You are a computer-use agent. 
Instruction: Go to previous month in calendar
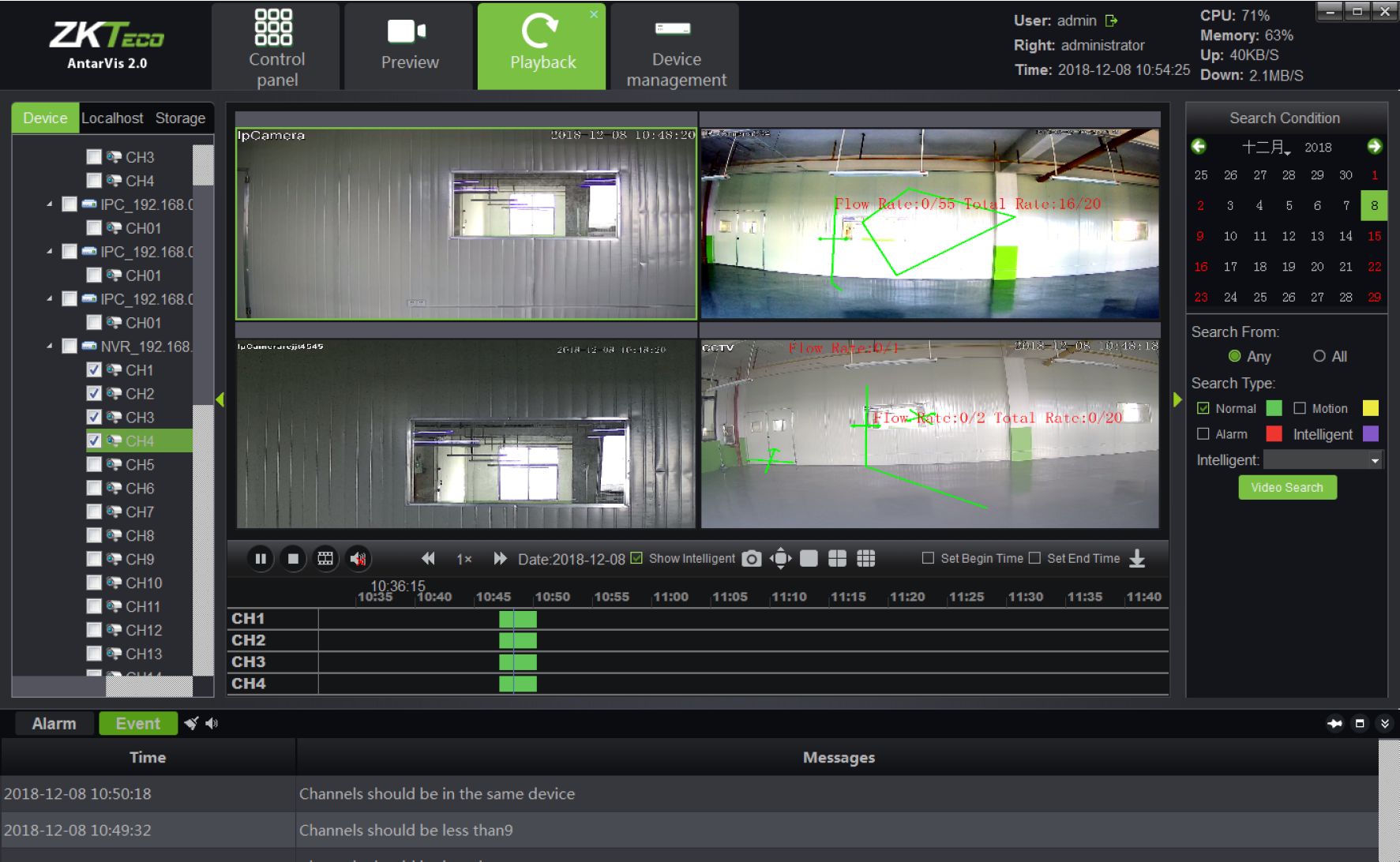point(1199,147)
